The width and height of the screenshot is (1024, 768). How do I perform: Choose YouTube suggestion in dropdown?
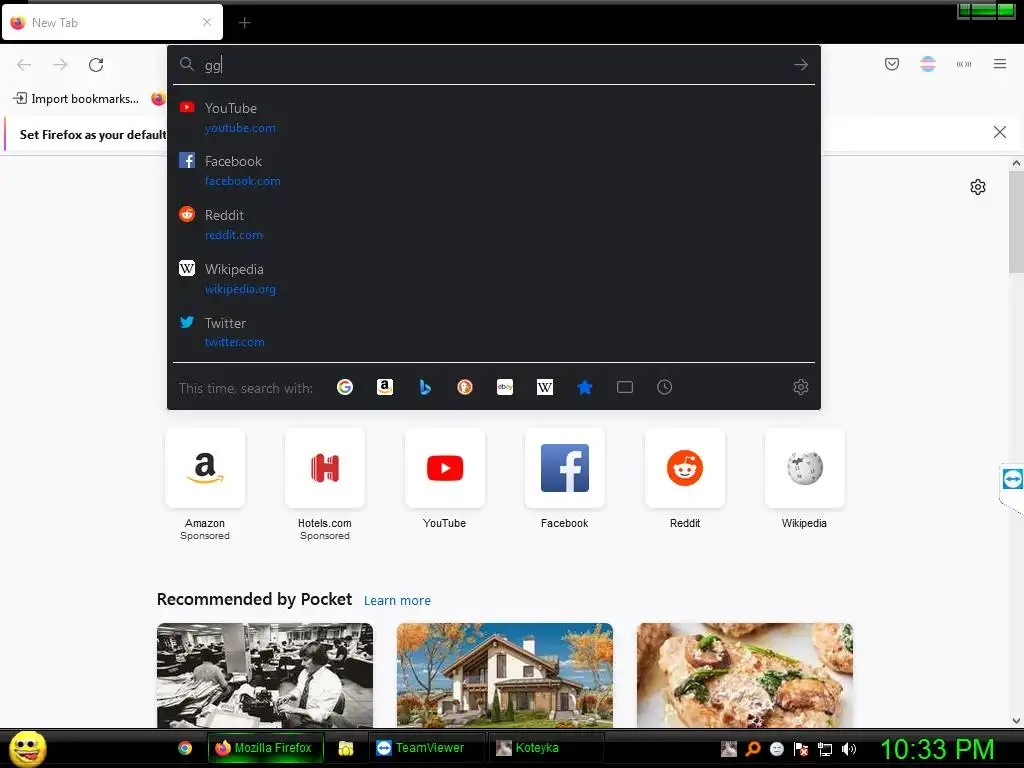click(494, 118)
